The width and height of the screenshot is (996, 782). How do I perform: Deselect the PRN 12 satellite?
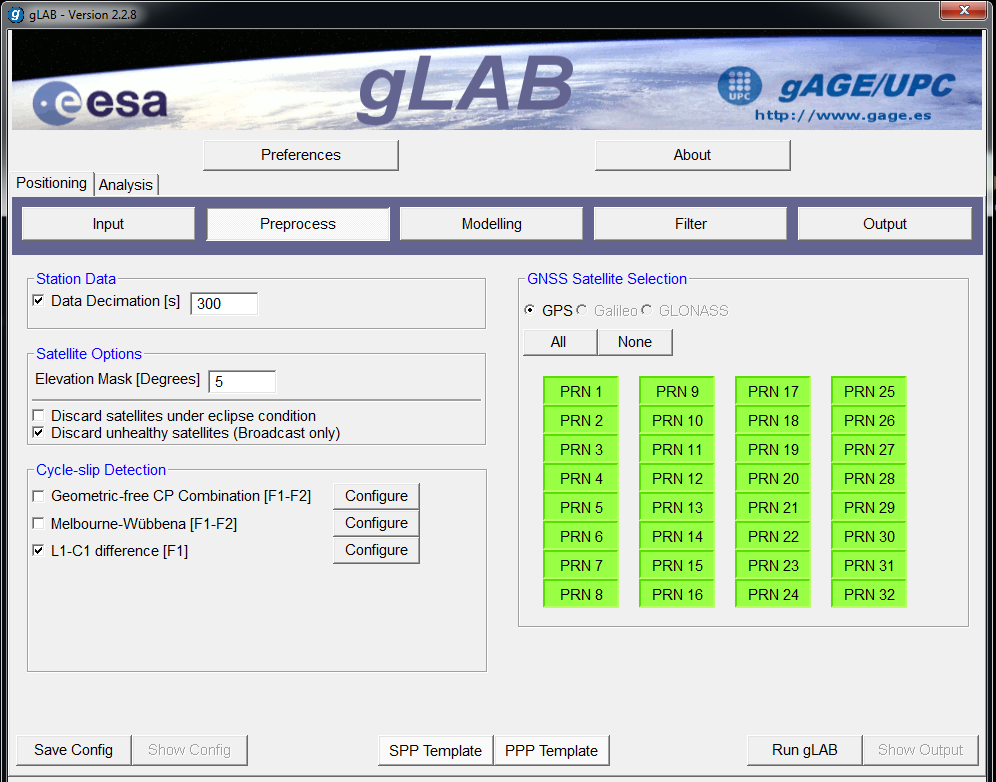click(x=676, y=478)
